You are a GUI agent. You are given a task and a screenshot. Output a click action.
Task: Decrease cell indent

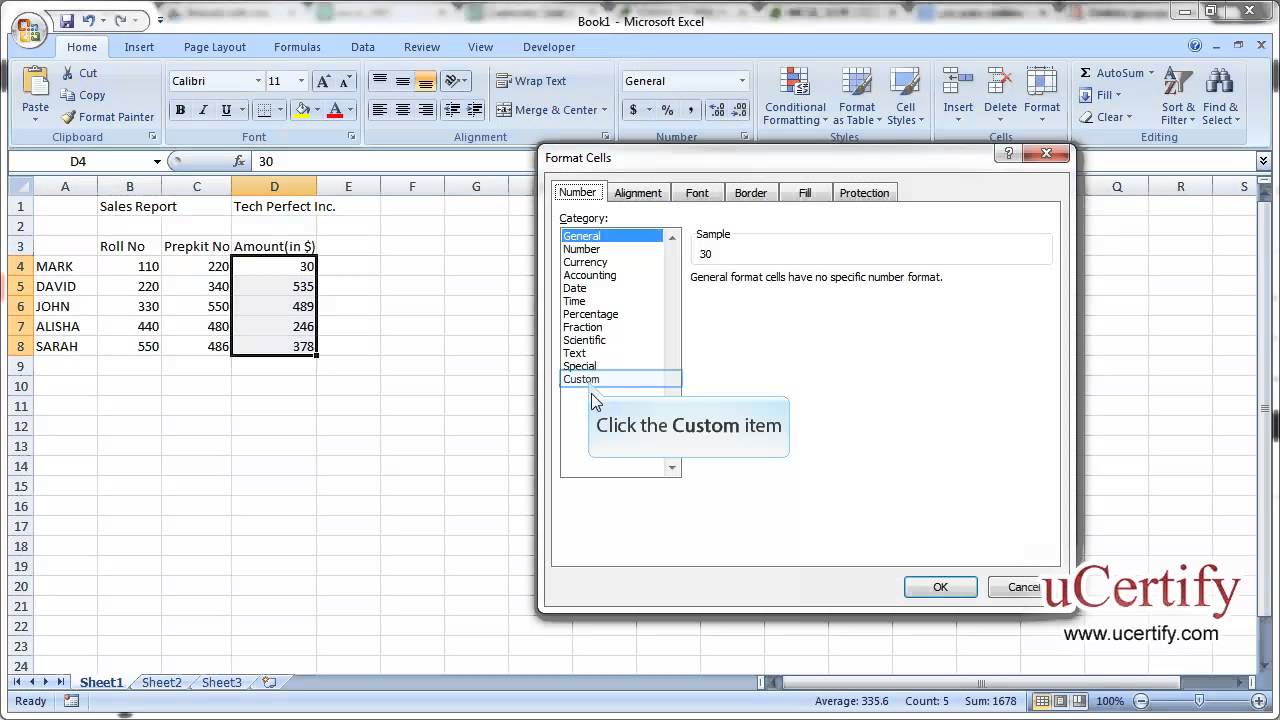(x=452, y=110)
